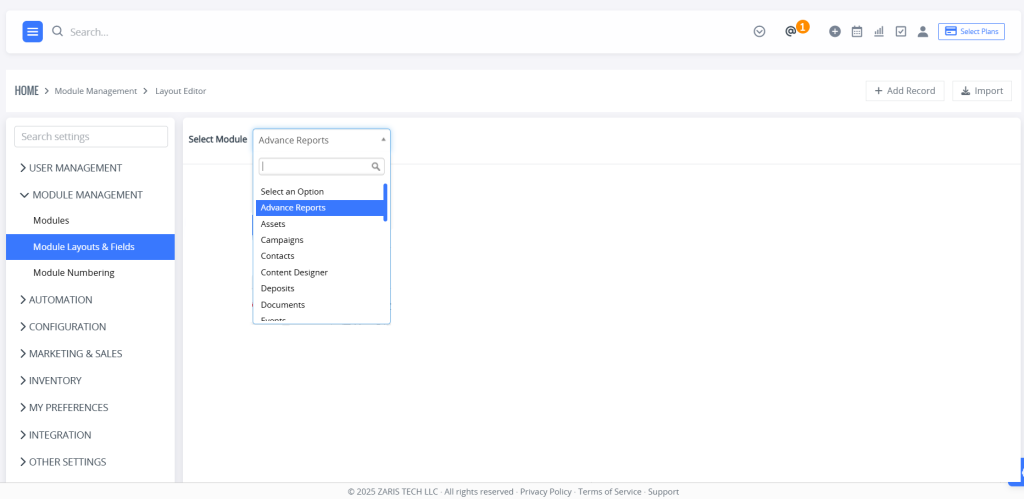This screenshot has height=499, width=1024.
Task: Open the Privacy Policy footer link
Action: click(545, 491)
